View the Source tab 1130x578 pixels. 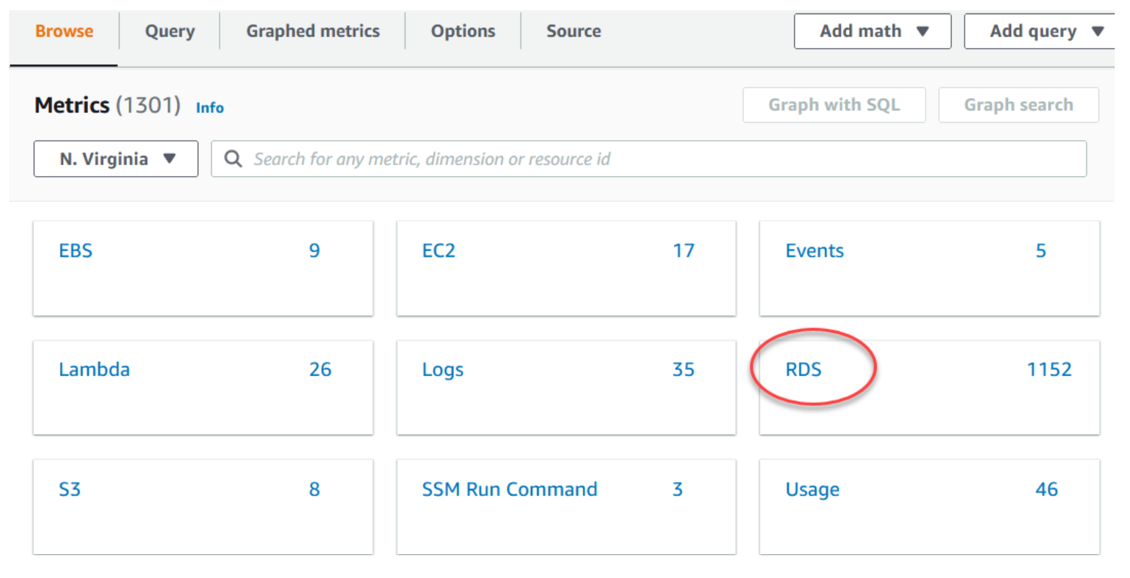[x=573, y=31]
